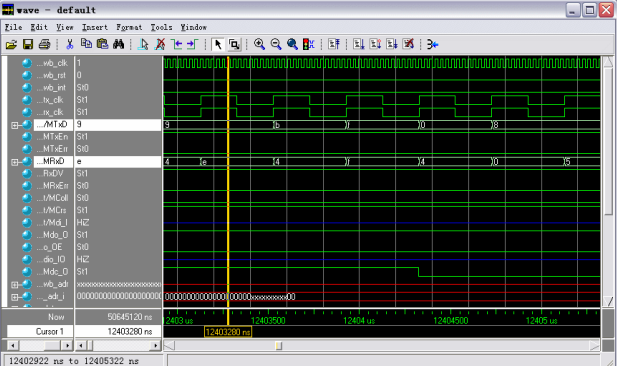617x366 pixels.
Task: Select the wb_rst signal
Action: click(52, 75)
